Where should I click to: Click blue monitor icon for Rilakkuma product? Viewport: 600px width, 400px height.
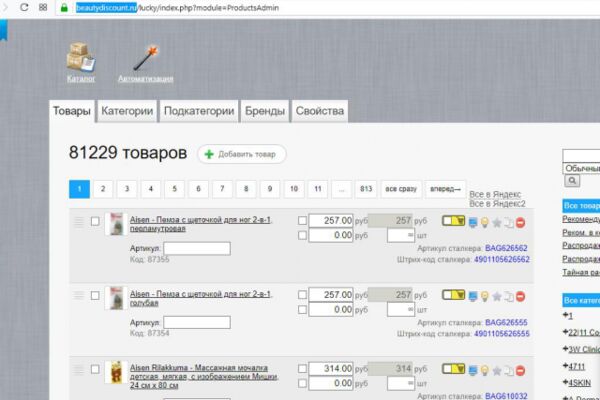473,371
